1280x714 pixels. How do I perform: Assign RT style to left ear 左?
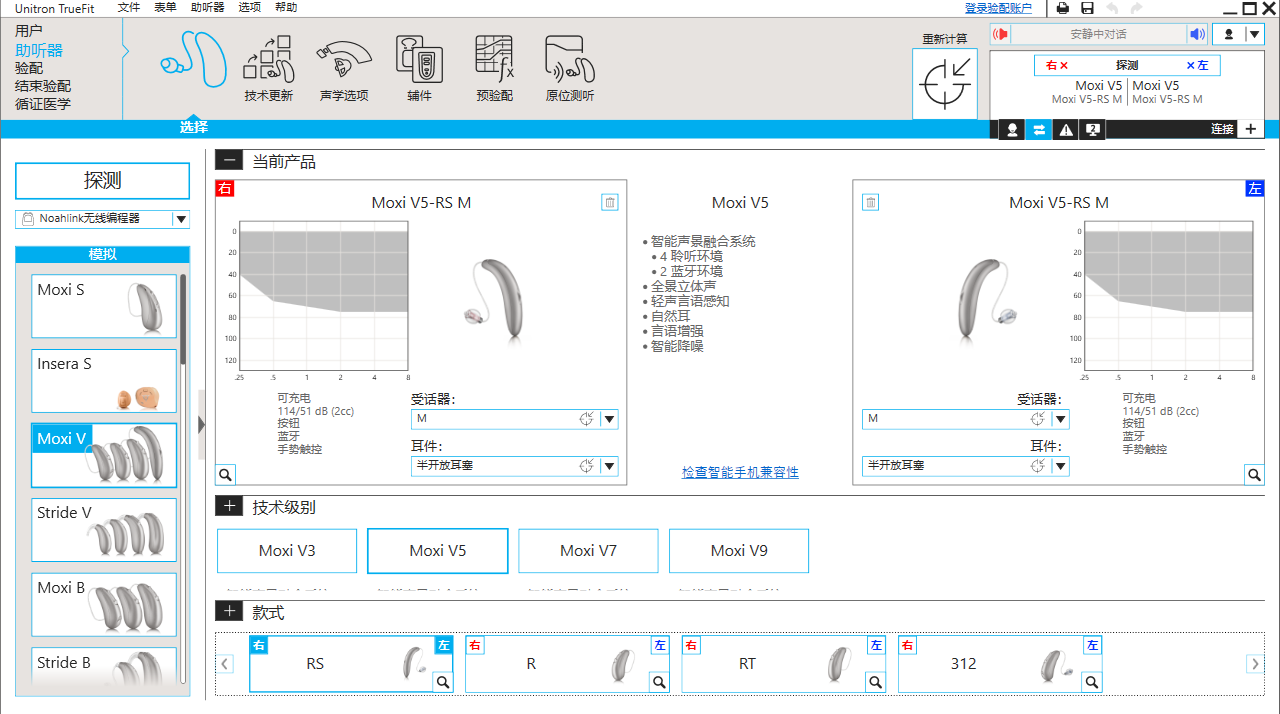click(877, 646)
